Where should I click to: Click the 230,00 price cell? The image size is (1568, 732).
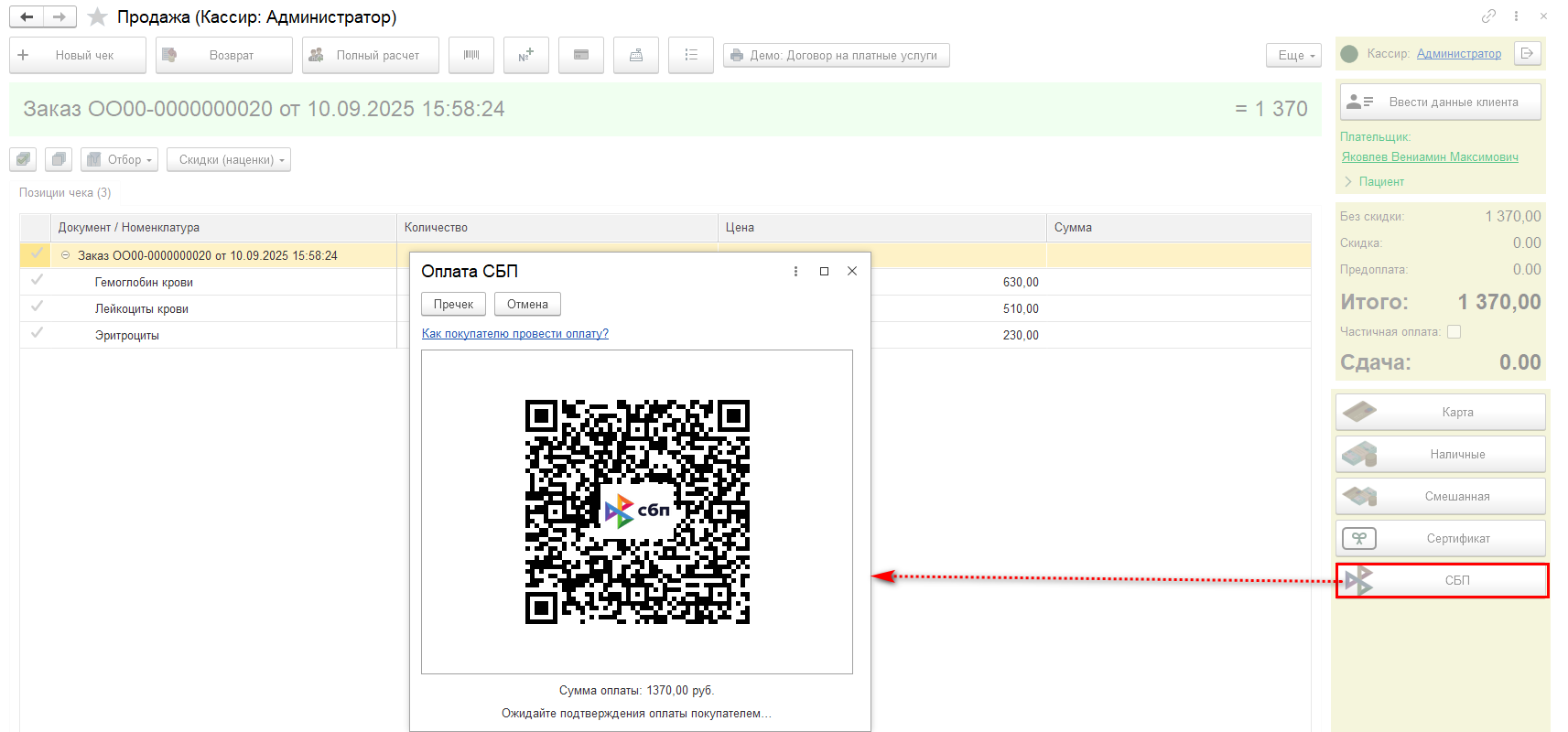coord(1021,335)
